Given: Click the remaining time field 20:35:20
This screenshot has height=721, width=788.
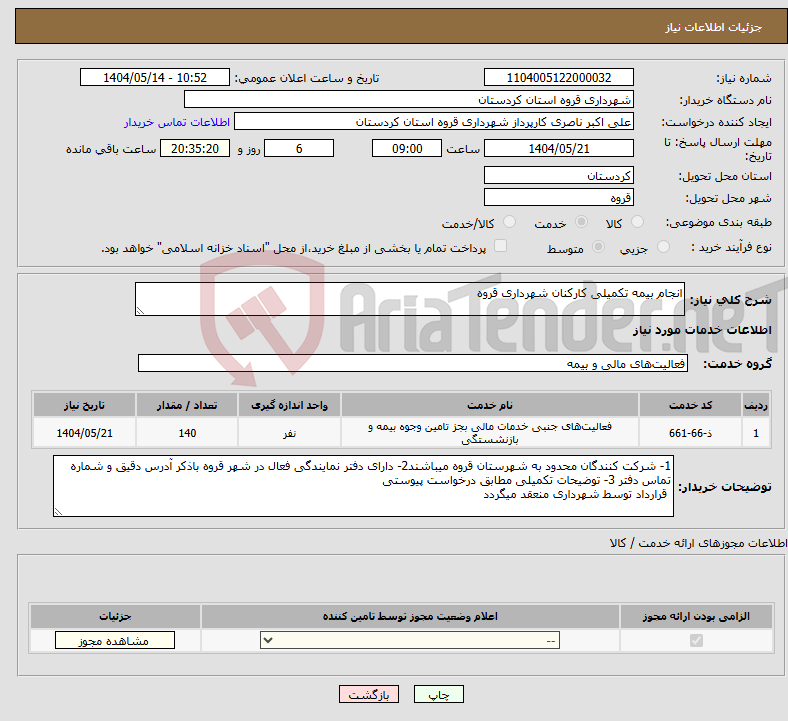Looking at the screenshot, I should (x=195, y=148).
